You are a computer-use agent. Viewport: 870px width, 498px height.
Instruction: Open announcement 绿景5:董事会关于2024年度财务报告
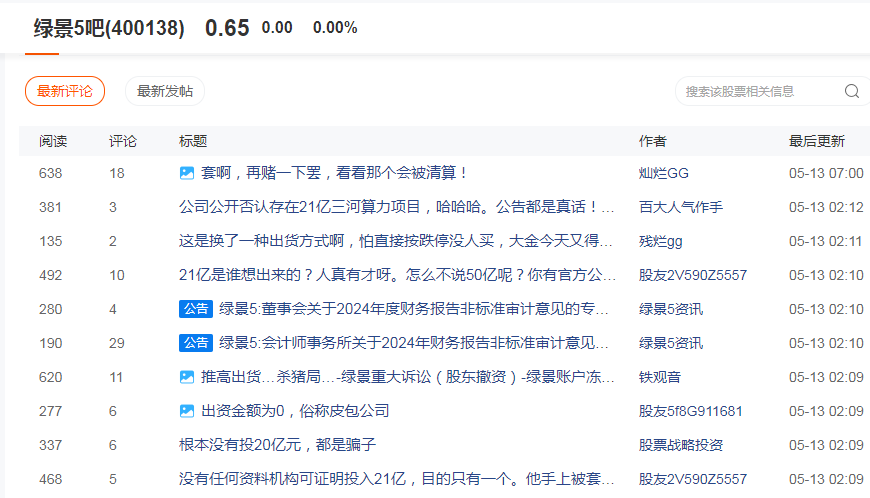[x=414, y=309]
